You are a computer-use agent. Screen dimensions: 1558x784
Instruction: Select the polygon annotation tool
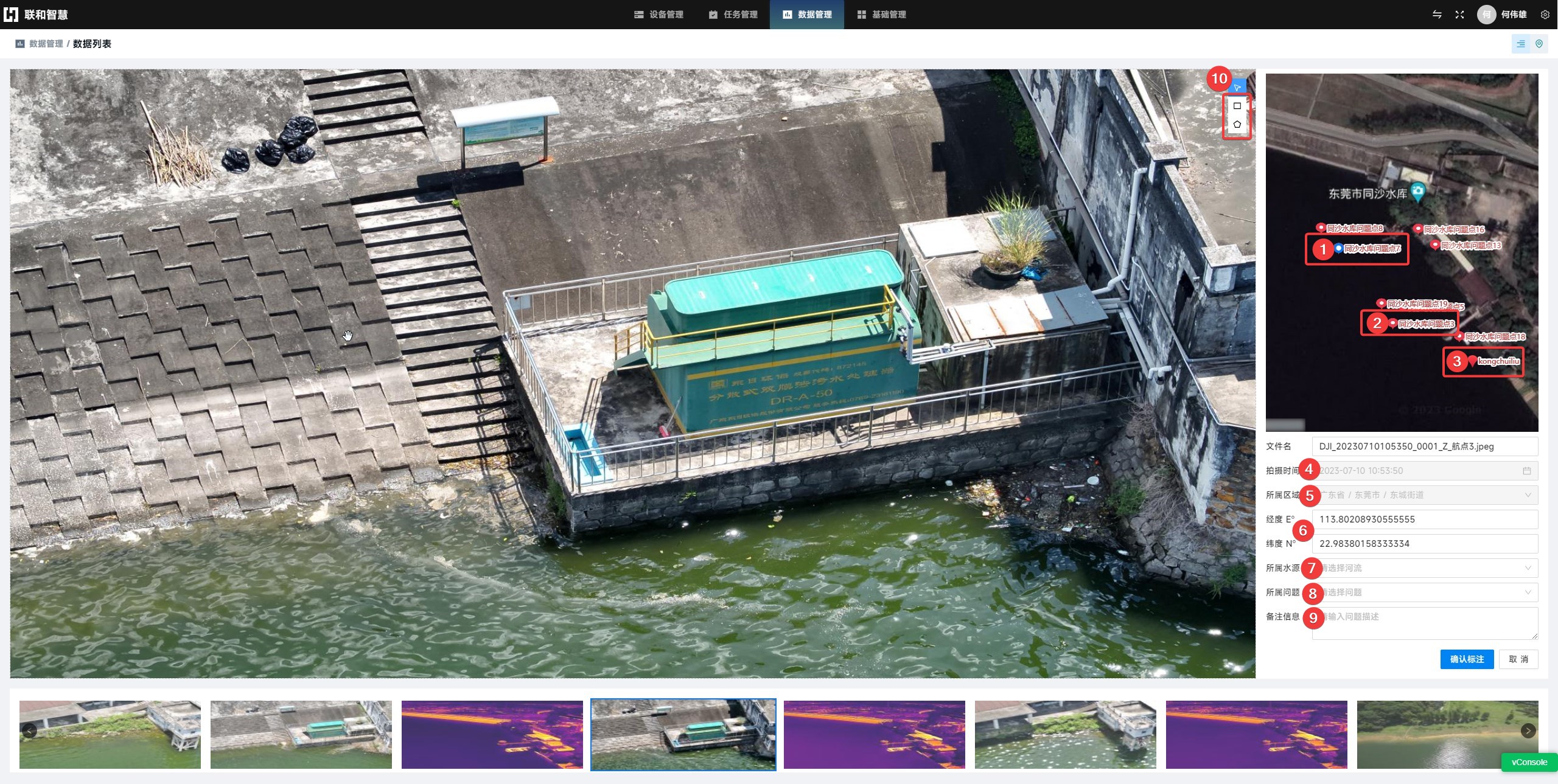1237,124
